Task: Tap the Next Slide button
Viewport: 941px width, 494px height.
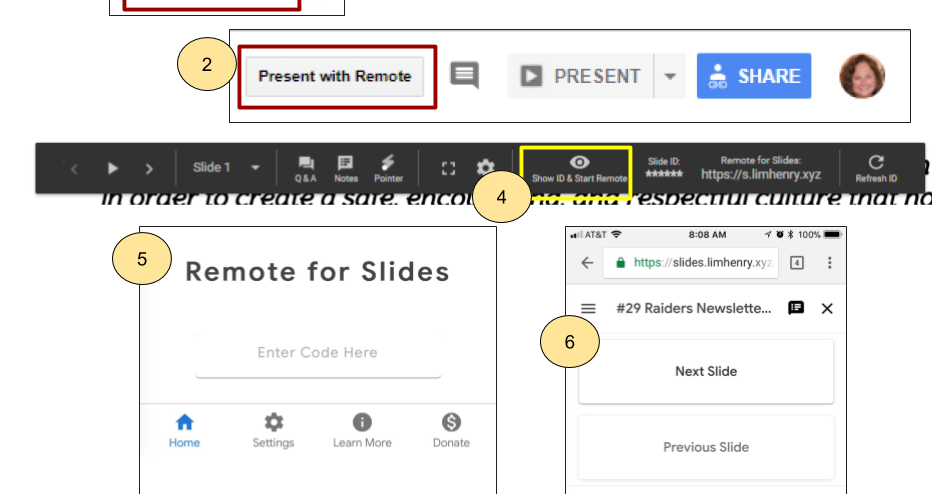Action: tap(706, 372)
